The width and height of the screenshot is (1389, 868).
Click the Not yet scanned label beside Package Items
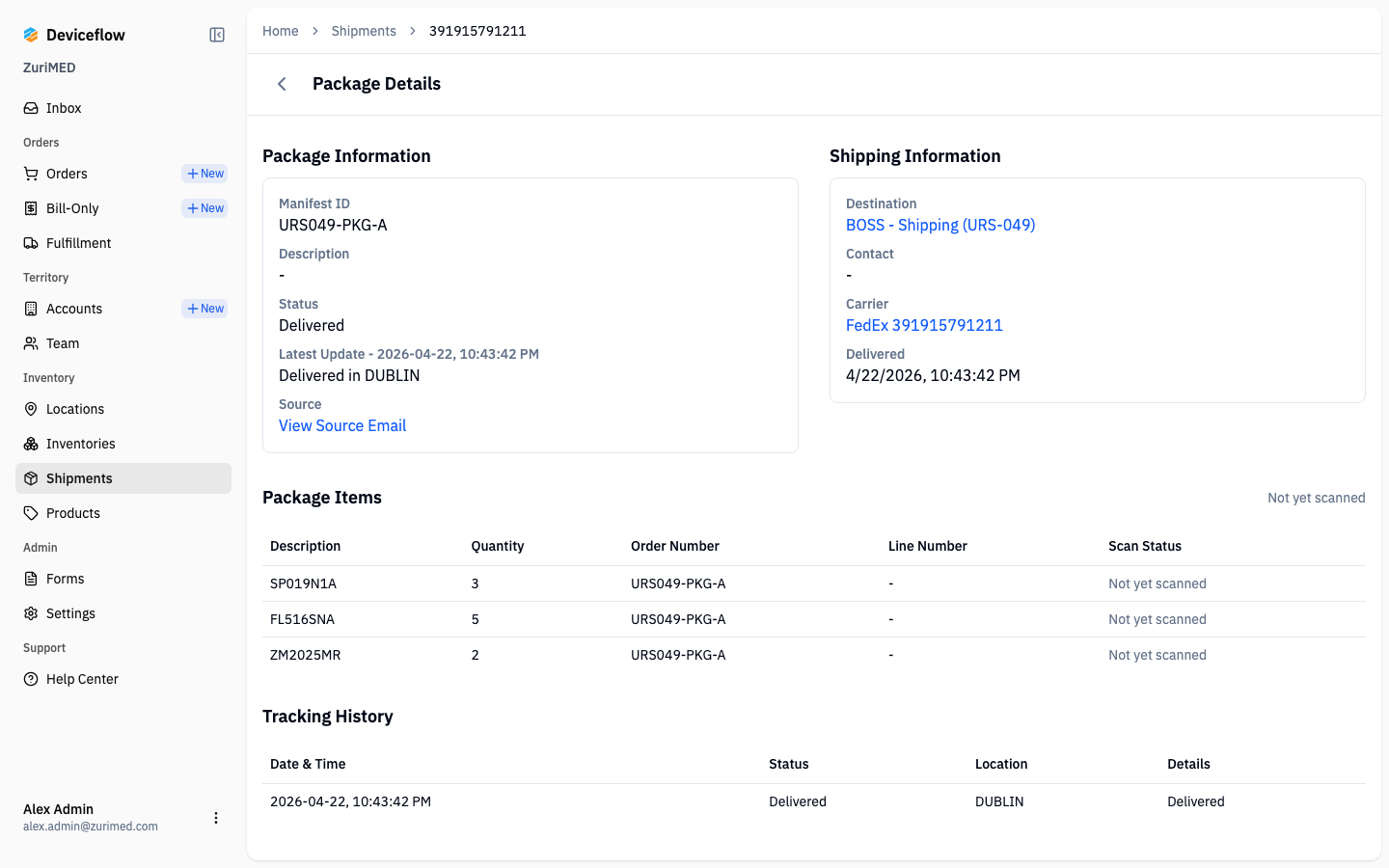(1317, 498)
